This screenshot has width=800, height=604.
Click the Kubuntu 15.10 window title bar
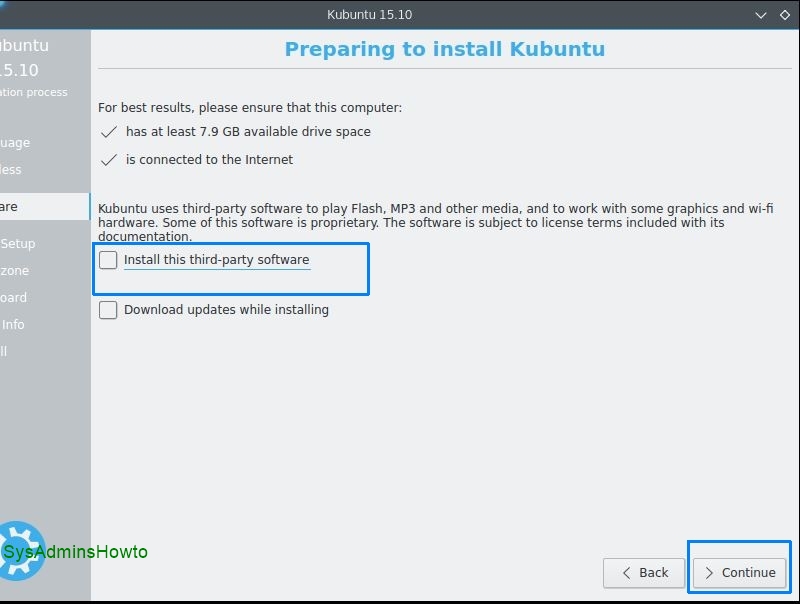(370, 15)
